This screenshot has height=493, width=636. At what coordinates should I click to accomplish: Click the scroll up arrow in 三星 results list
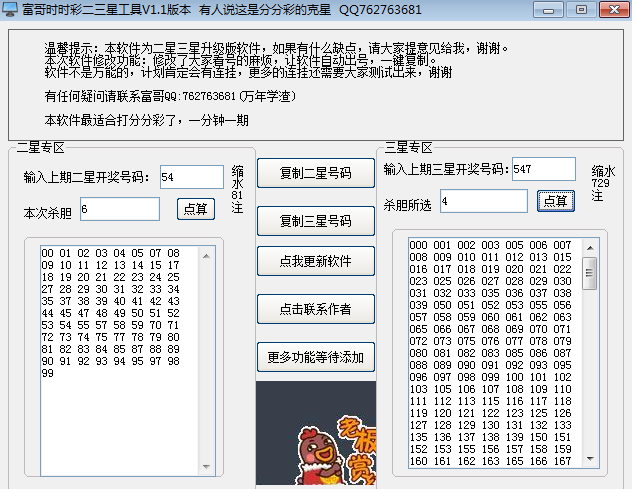(590, 244)
